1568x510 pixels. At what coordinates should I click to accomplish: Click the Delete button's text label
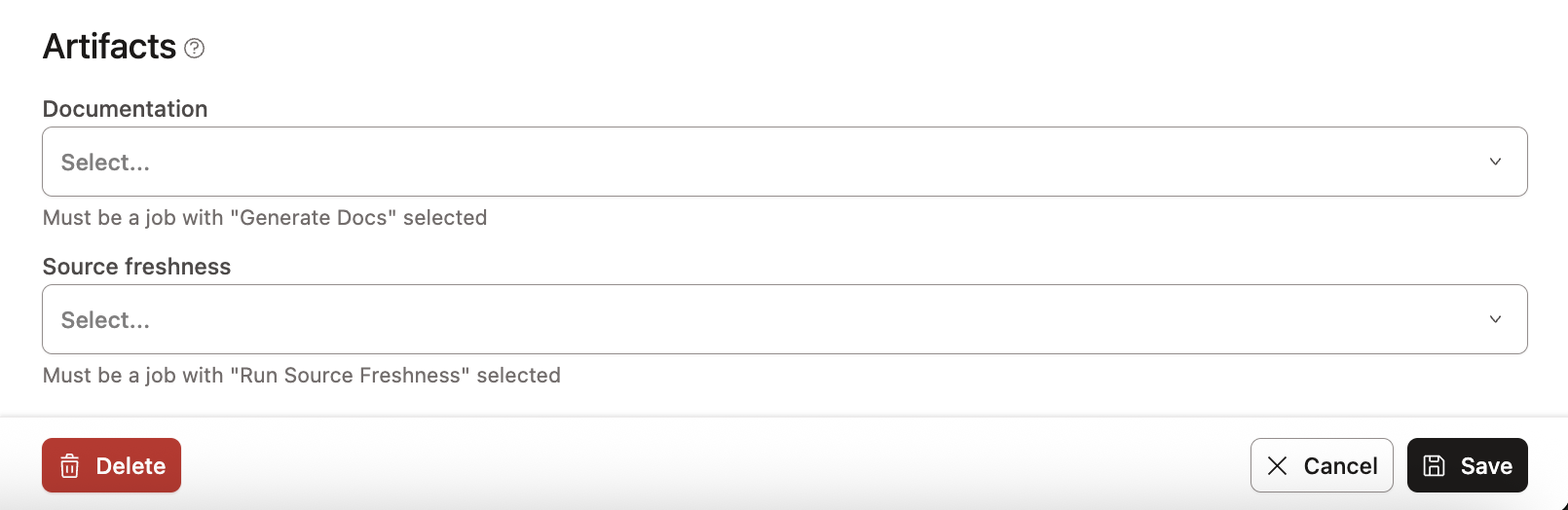(131, 466)
